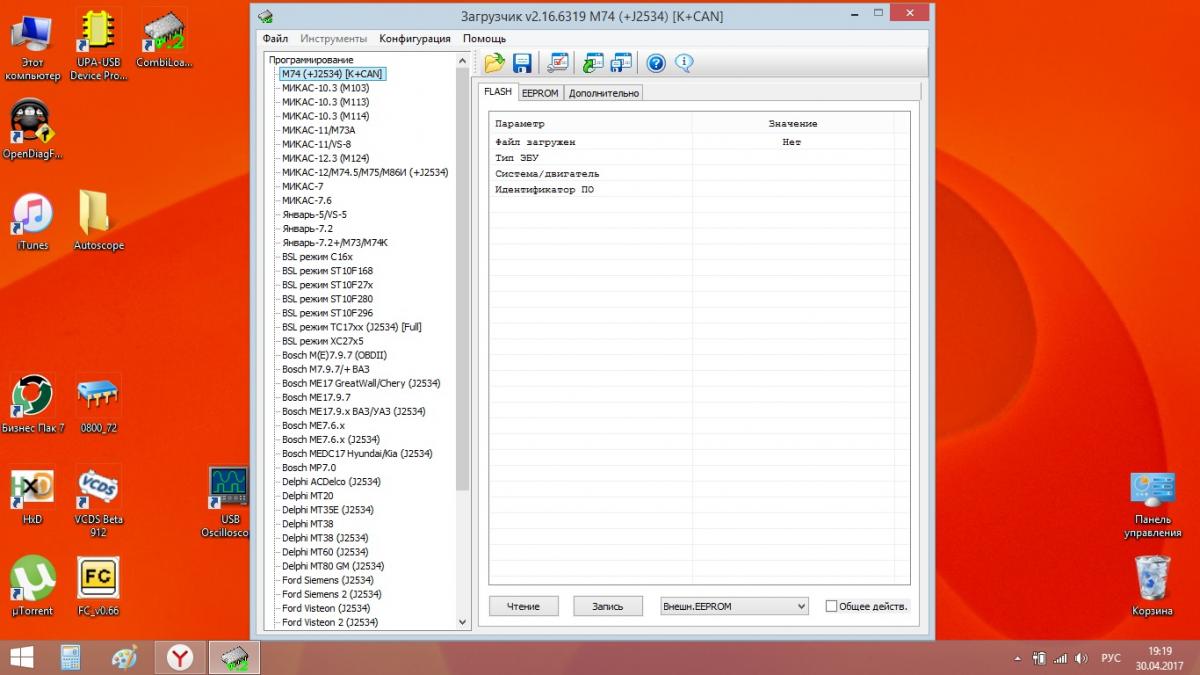
Task: Click the green arrow window toolbar icon
Action: (593, 63)
